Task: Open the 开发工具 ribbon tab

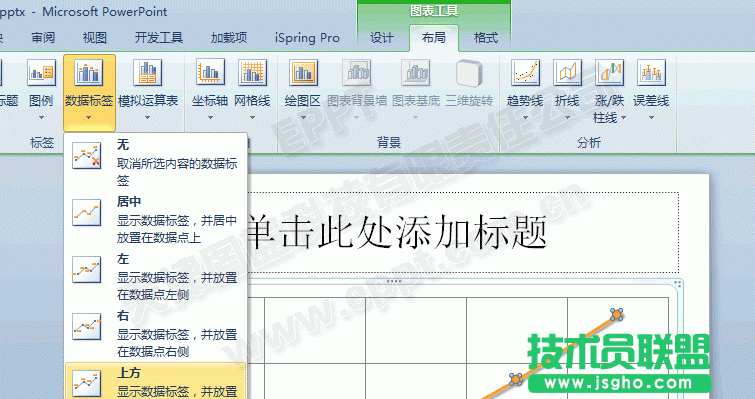Action: [x=159, y=38]
